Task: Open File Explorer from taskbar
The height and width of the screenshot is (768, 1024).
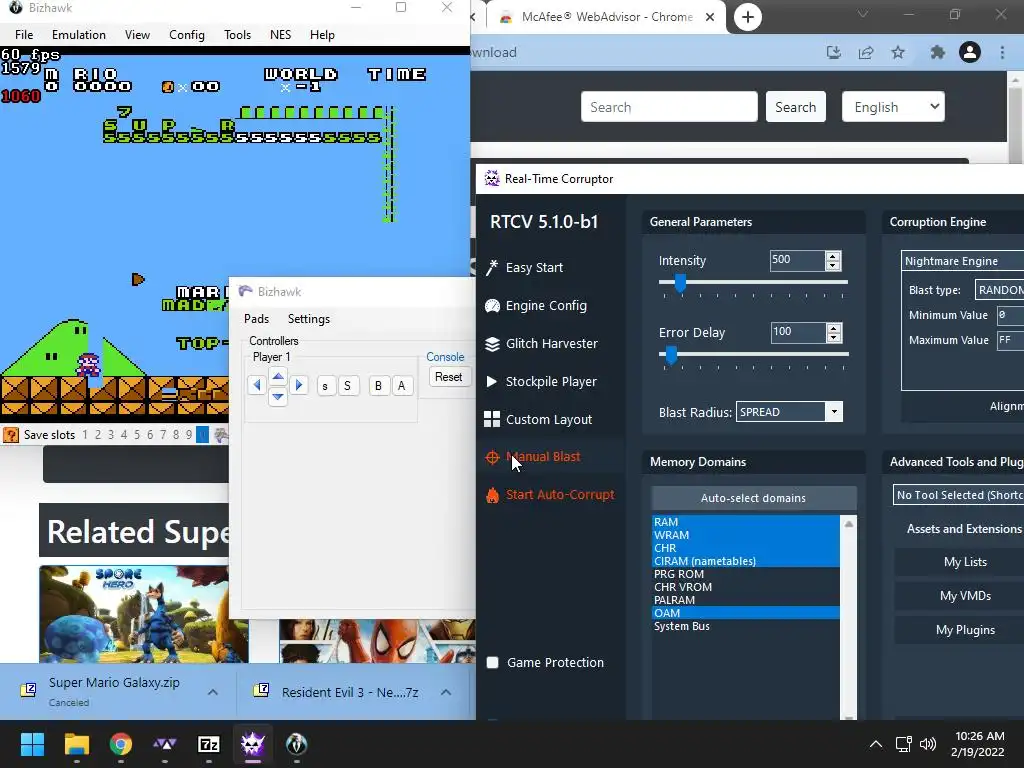Action: coord(76,744)
